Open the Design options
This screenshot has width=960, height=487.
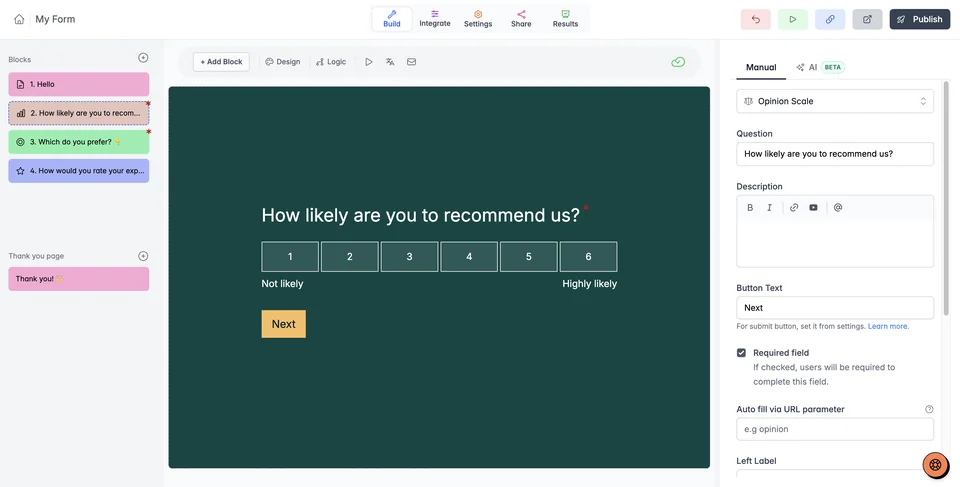point(283,62)
